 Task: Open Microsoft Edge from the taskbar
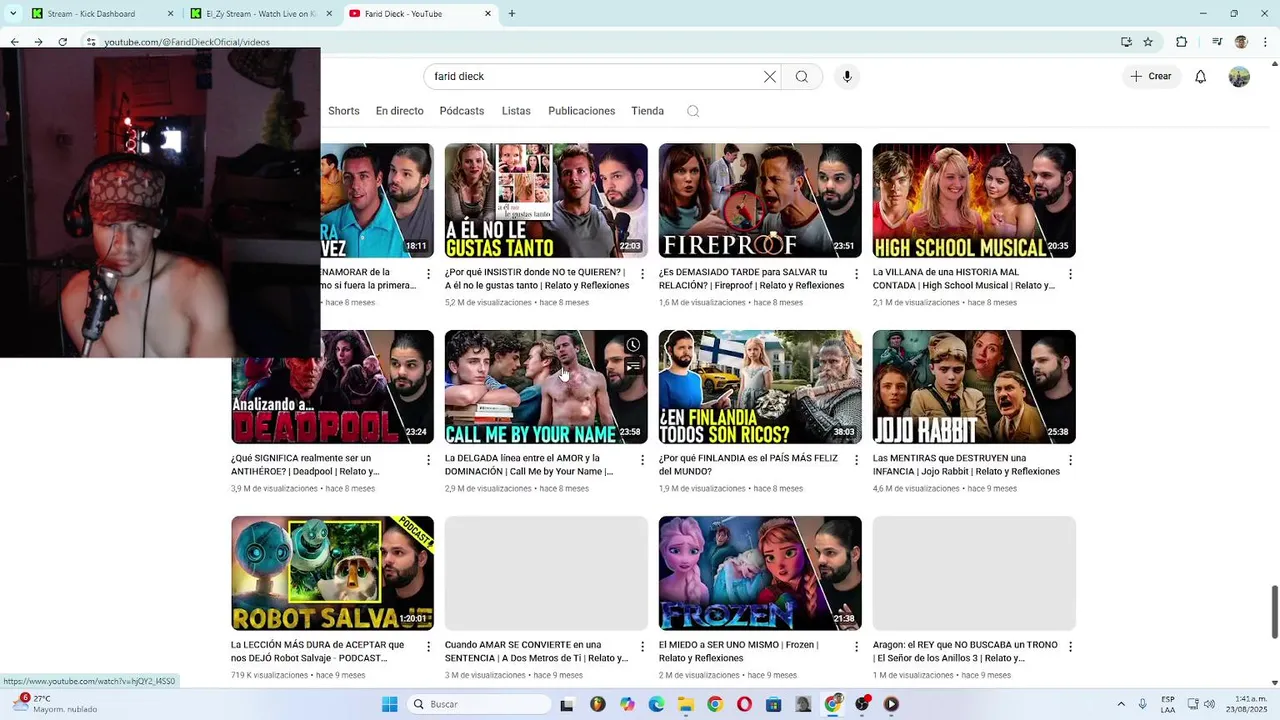point(656,704)
